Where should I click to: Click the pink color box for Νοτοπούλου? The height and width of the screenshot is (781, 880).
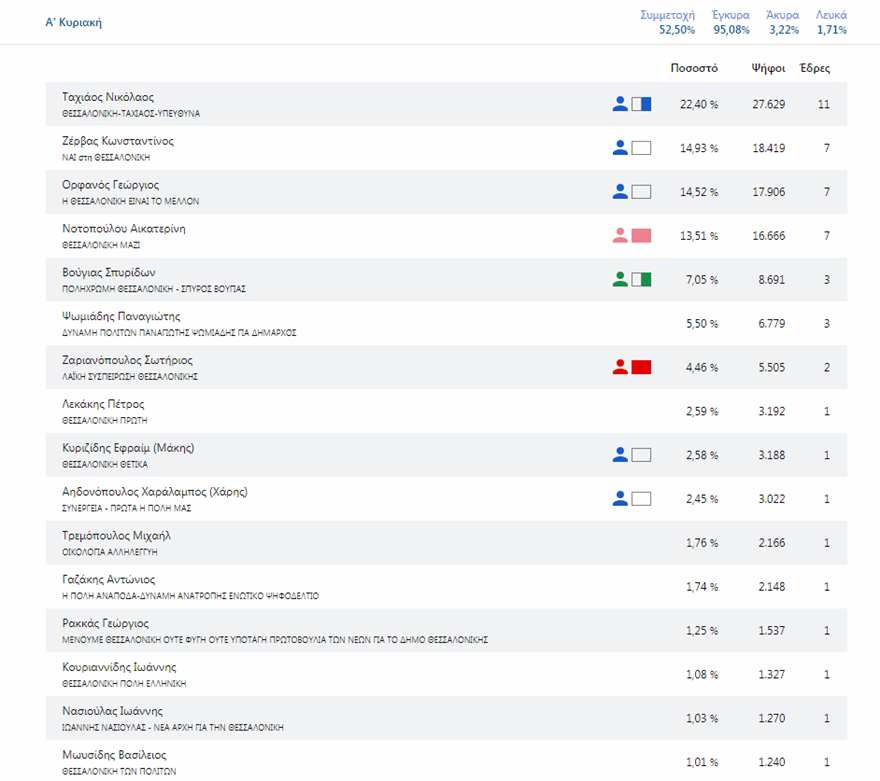pyautogui.click(x=641, y=235)
